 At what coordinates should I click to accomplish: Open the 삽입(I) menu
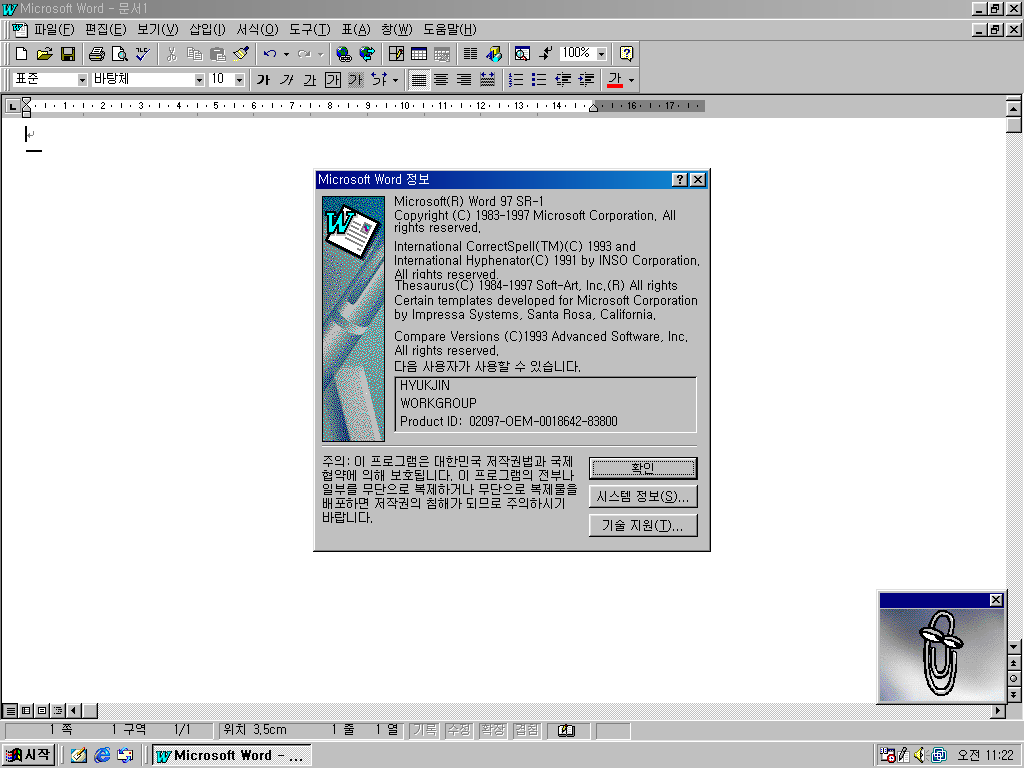tap(207, 29)
